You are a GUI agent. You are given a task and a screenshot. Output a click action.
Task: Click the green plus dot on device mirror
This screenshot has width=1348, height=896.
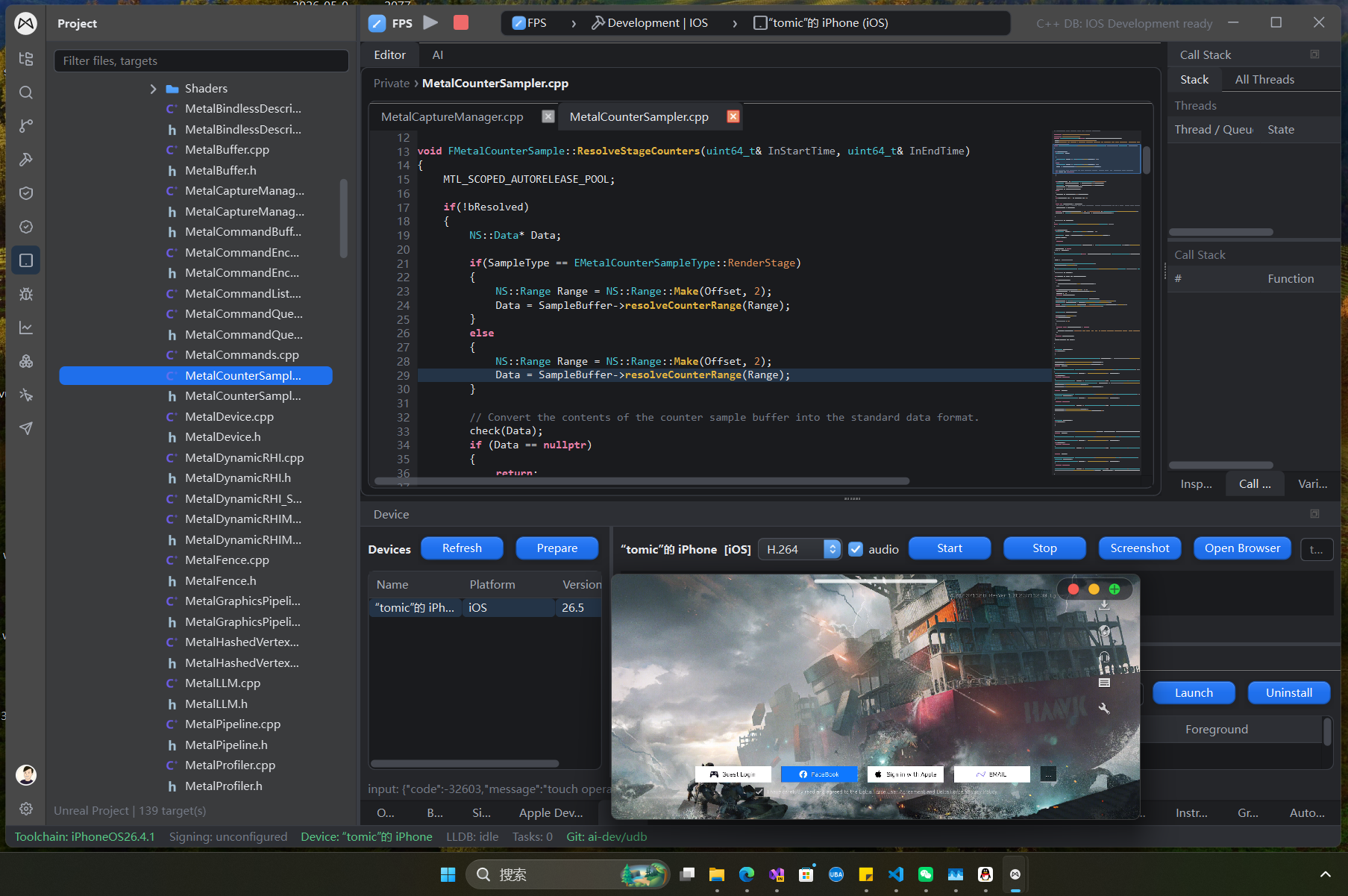pyautogui.click(x=1115, y=589)
